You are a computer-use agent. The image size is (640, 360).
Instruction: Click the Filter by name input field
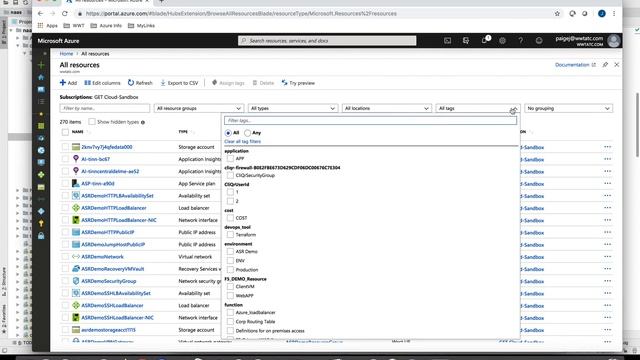(x=104, y=108)
